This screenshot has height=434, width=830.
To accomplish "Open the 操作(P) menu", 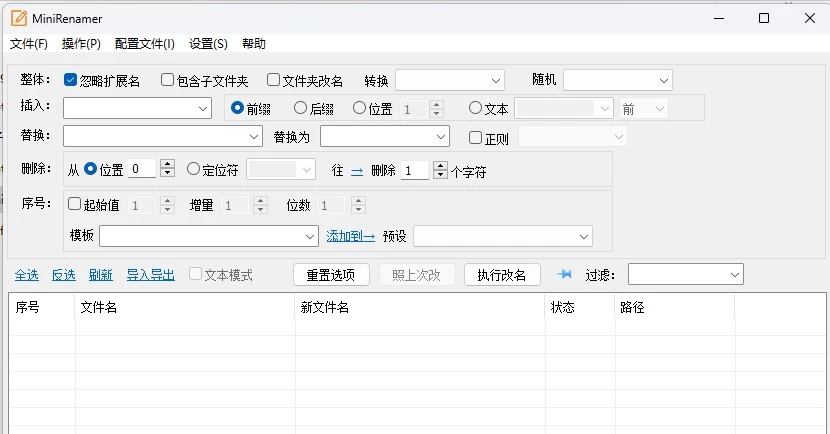I will click(81, 44).
